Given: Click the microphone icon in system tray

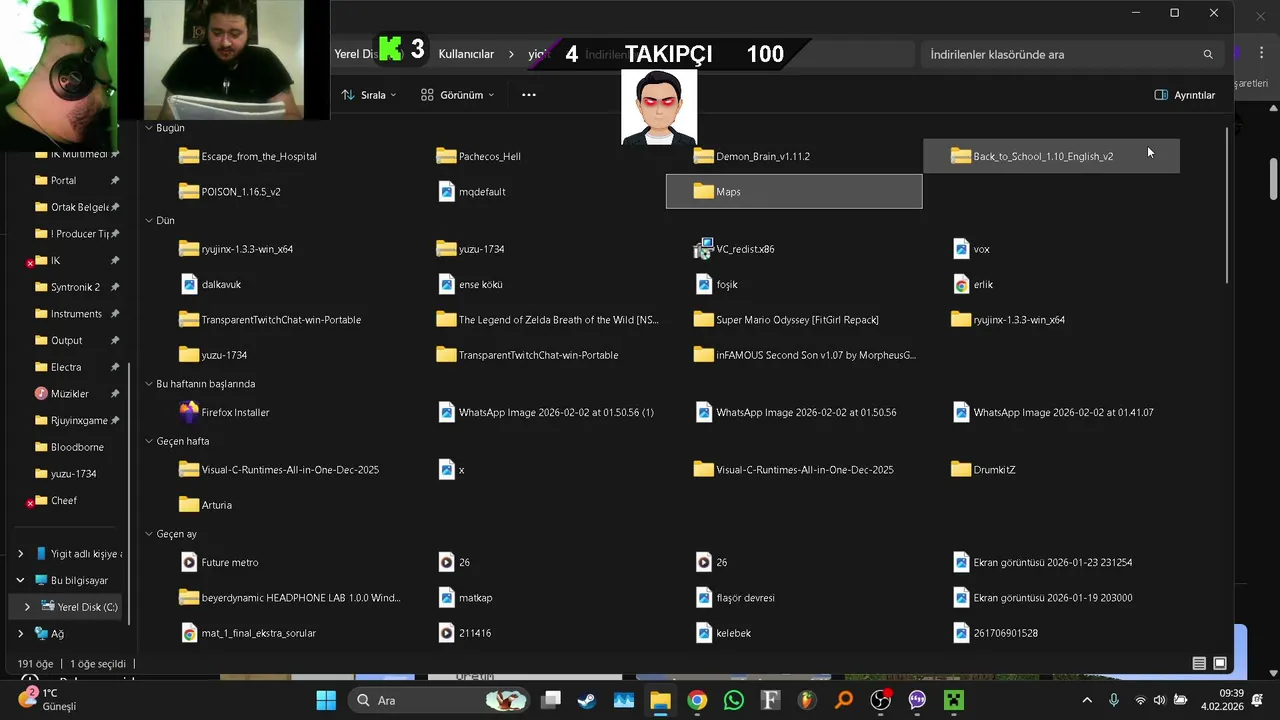Looking at the screenshot, I should coord(1114,700).
